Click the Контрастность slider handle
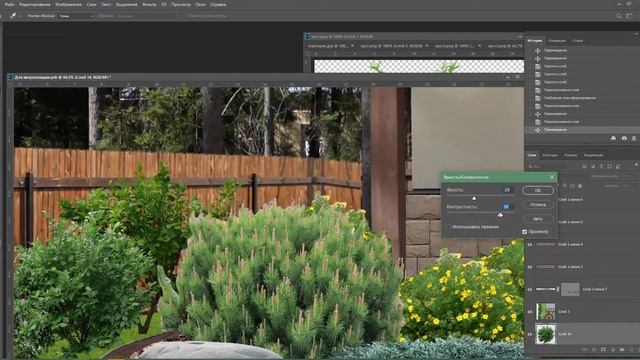640x360 pixels. coord(500,215)
